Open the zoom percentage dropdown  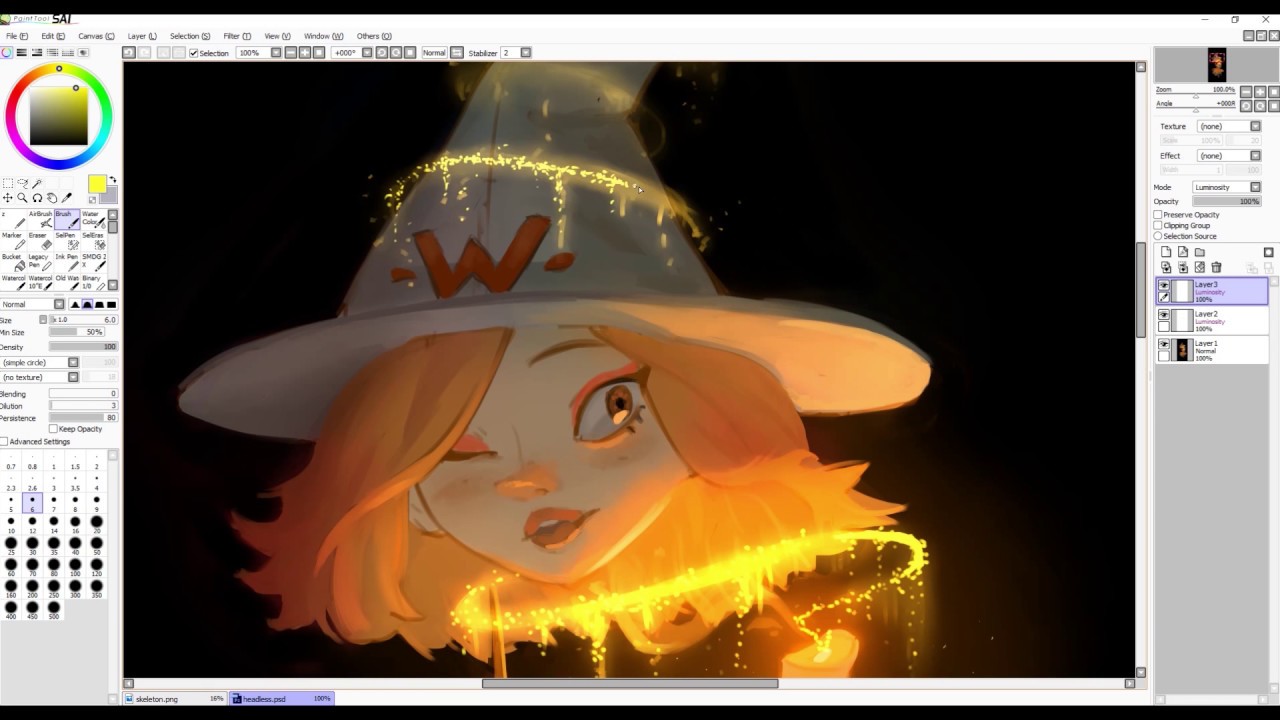tap(276, 52)
